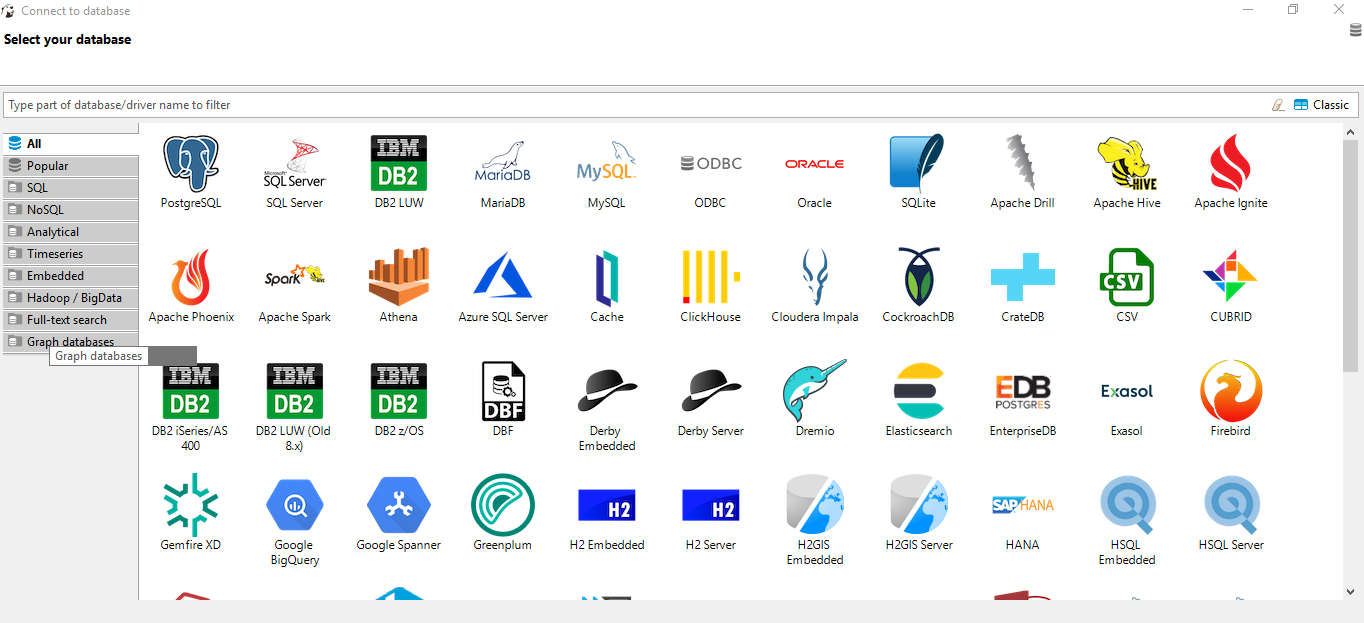Select the H2GIS Server icon

(918, 506)
